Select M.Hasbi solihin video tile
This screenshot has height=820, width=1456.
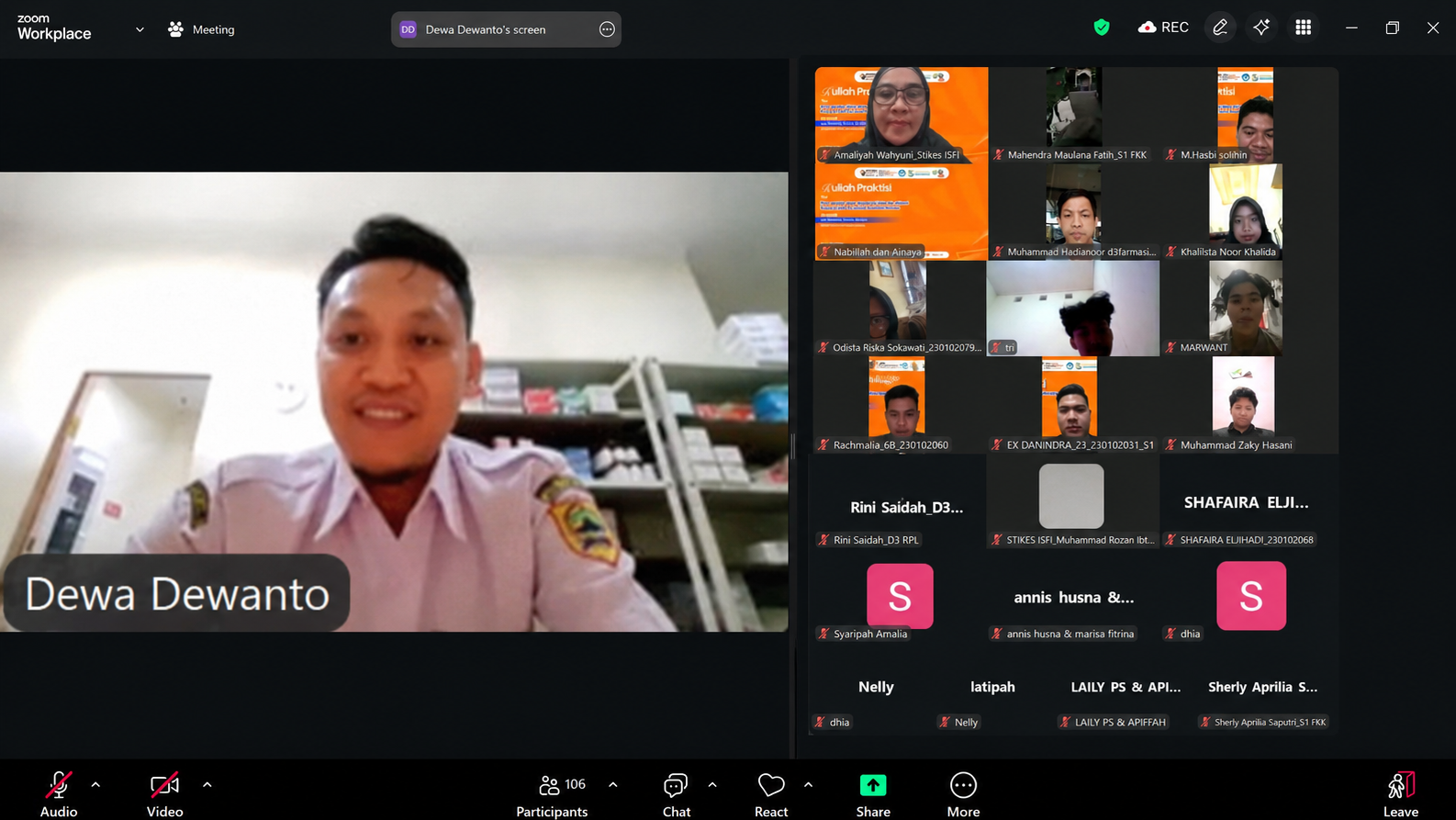(1248, 115)
